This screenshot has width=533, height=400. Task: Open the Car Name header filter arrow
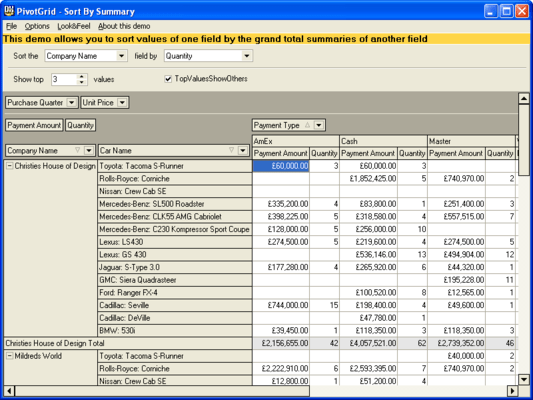[243, 151]
